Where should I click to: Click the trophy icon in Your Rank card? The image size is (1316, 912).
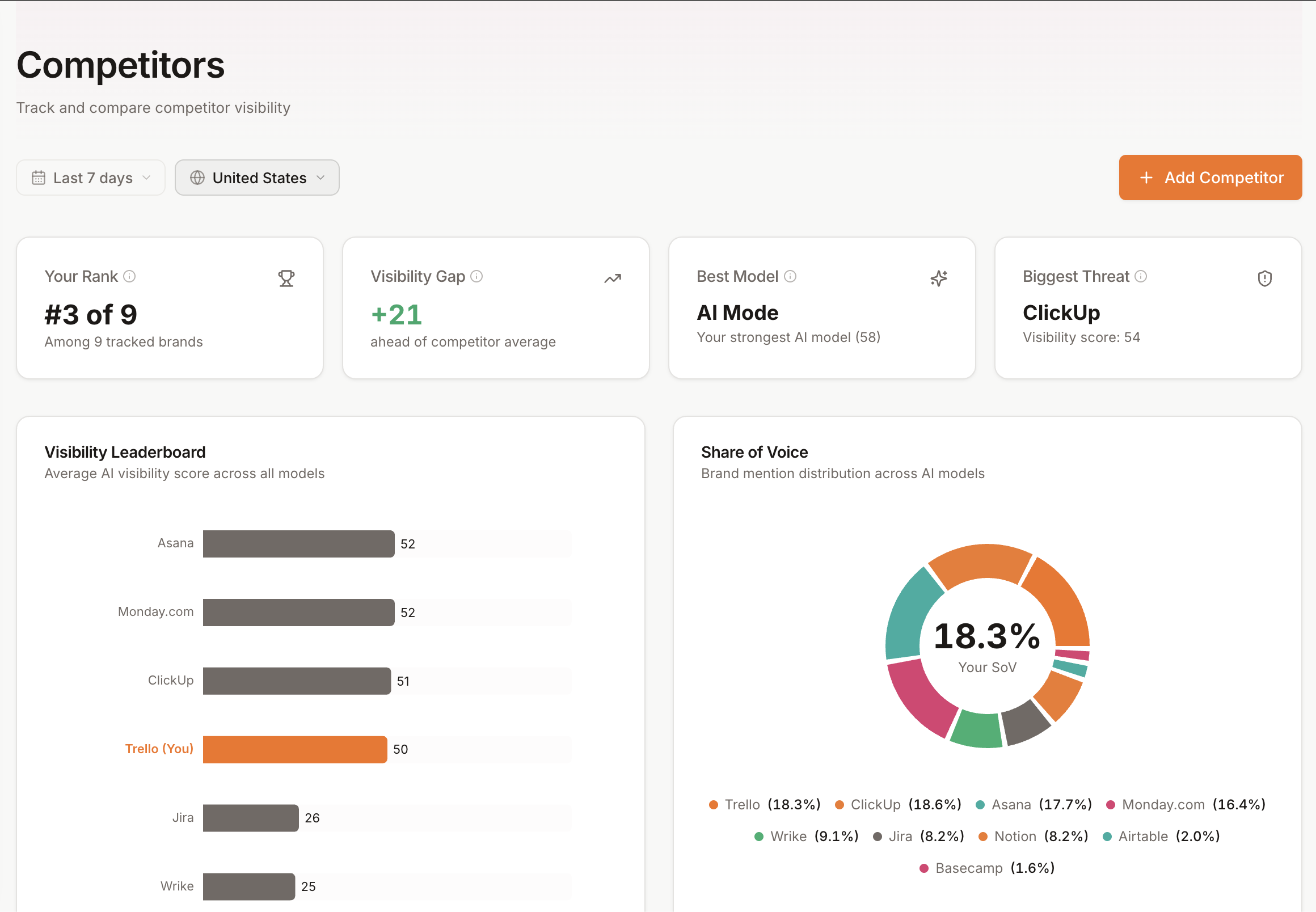(286, 278)
